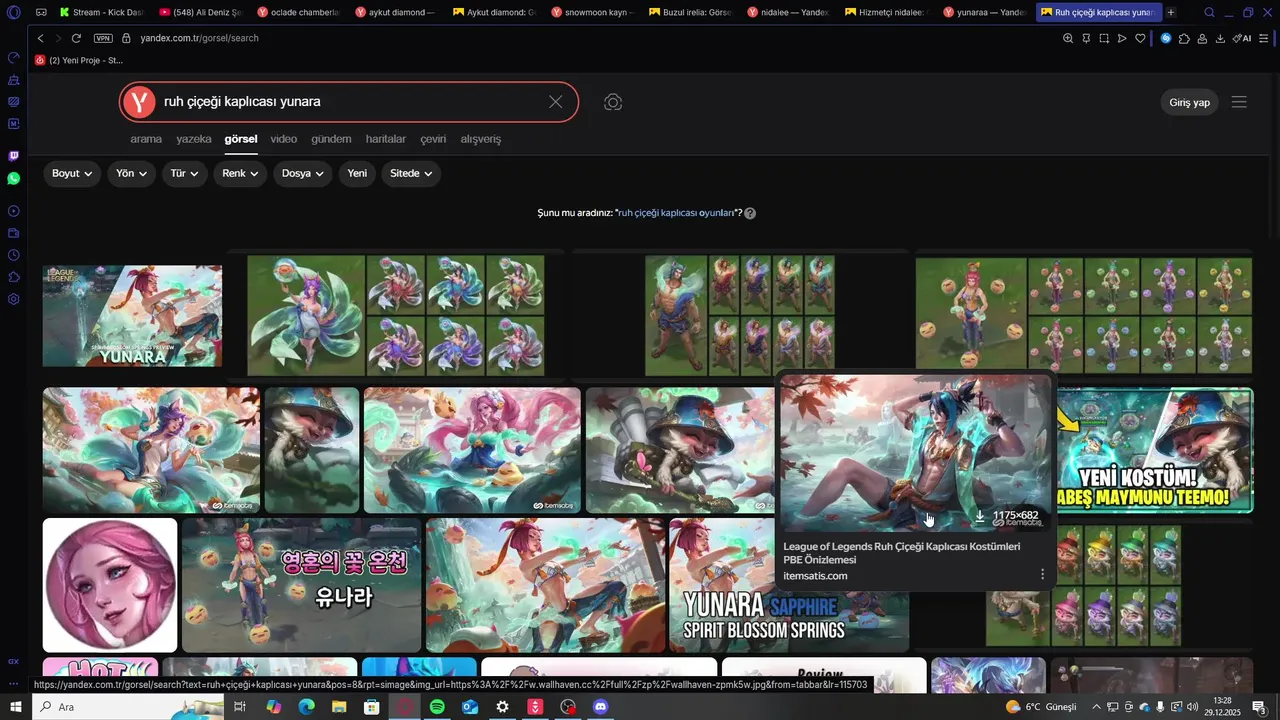The height and width of the screenshot is (720, 1280).
Task: Expand the Tür filter dropdown
Action: pyautogui.click(x=184, y=173)
